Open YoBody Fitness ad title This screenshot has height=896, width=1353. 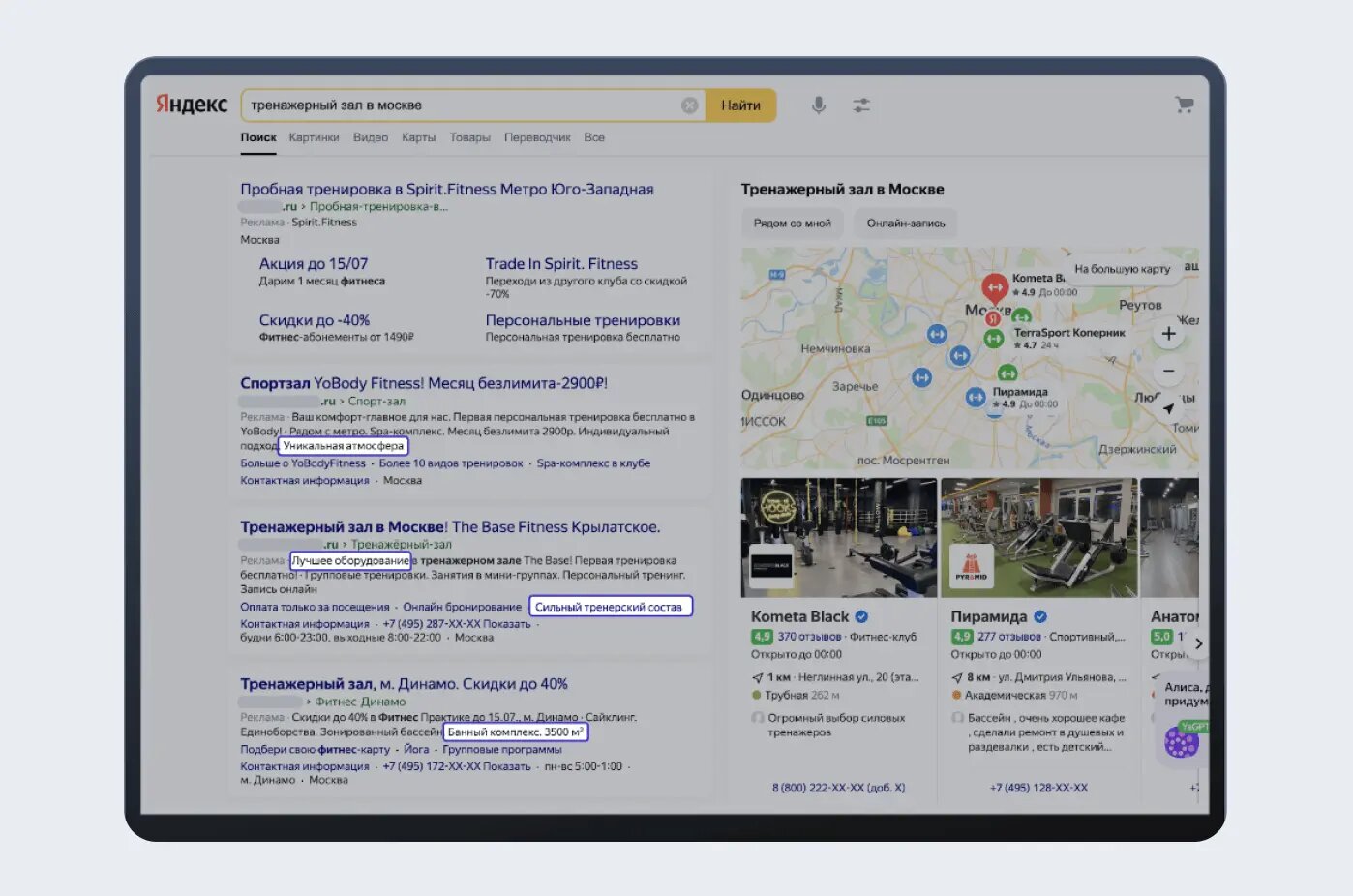[x=424, y=383]
